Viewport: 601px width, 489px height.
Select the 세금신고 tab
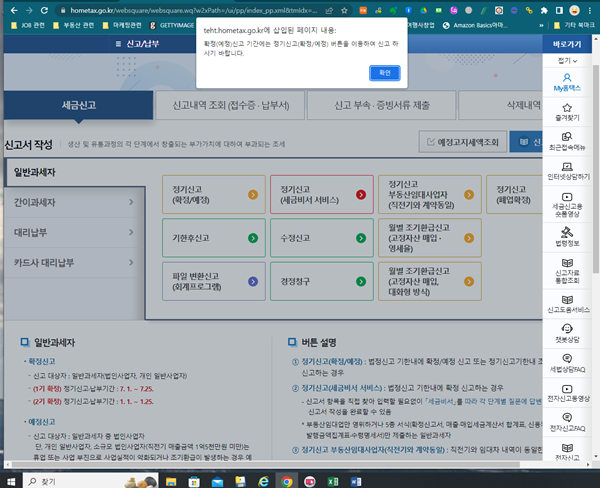(x=79, y=105)
